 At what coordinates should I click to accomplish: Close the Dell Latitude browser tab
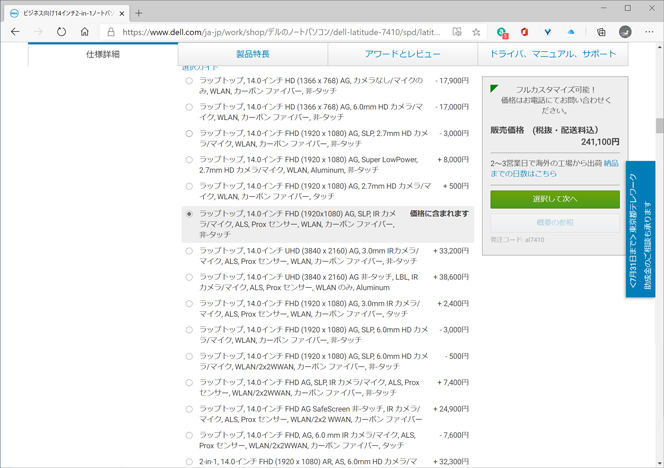click(x=122, y=14)
